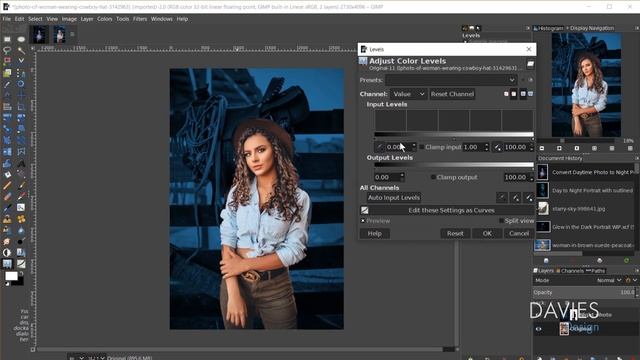Open the layer Mode Normal dropdown
Screen dimensions: 640x360
[x=609, y=280]
